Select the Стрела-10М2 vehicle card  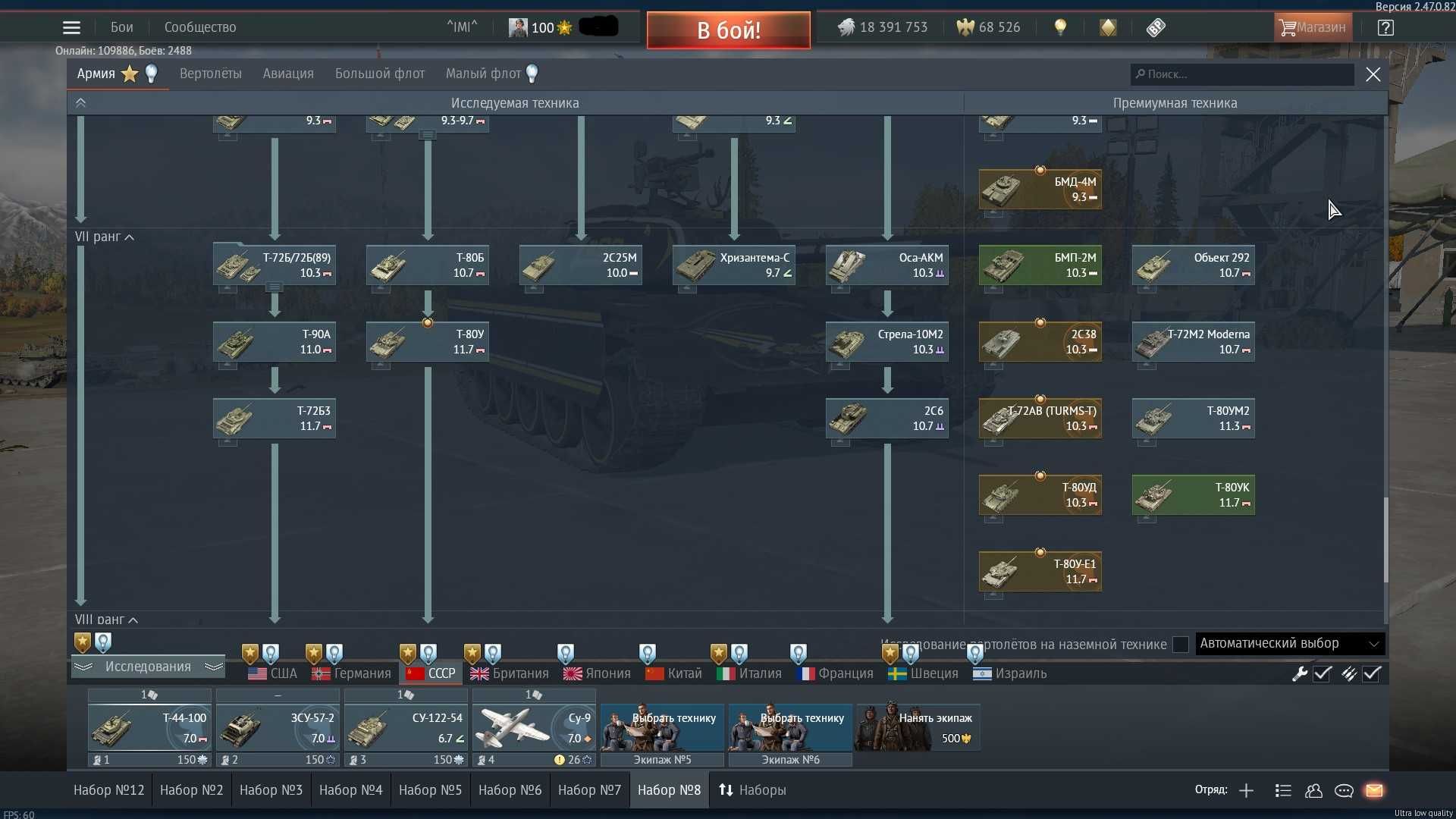tap(887, 342)
